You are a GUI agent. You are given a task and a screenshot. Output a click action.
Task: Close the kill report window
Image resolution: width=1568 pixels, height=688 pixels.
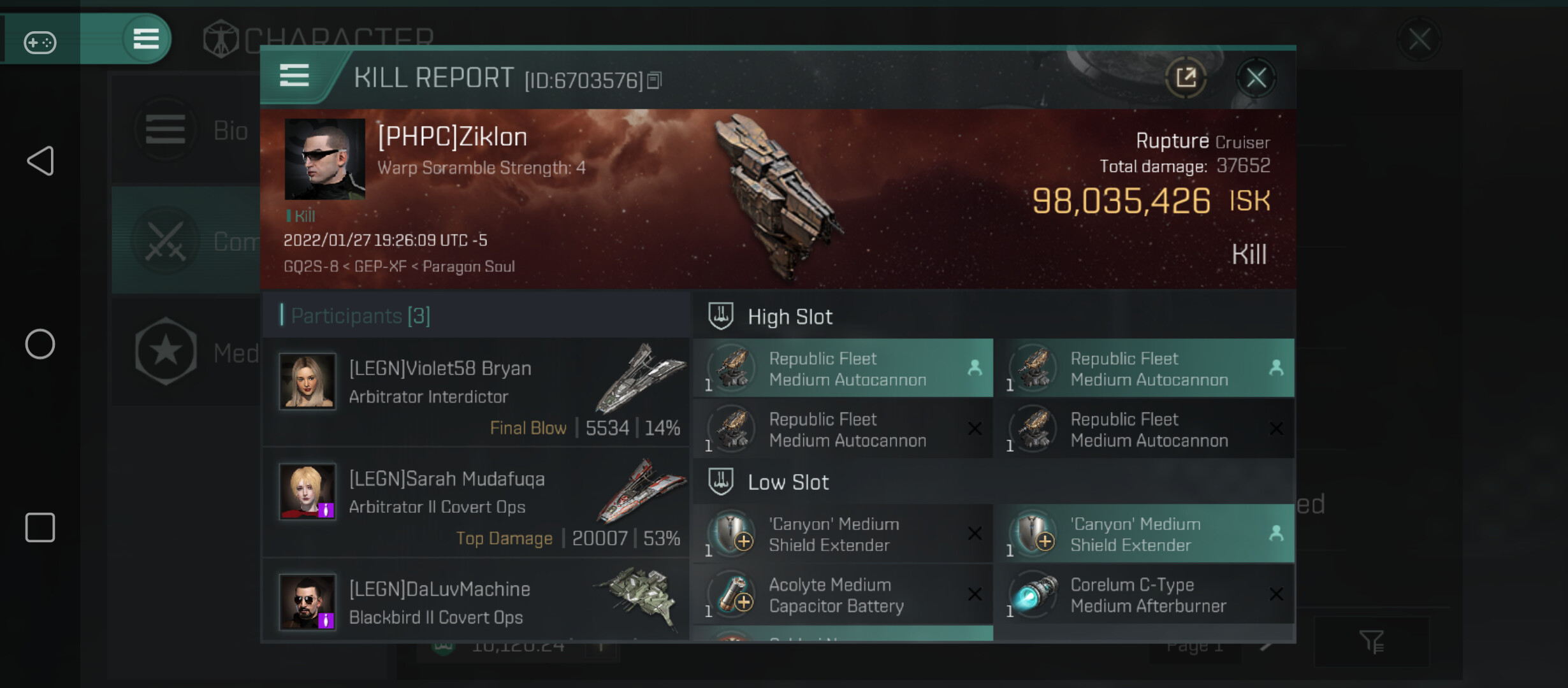tap(1256, 78)
